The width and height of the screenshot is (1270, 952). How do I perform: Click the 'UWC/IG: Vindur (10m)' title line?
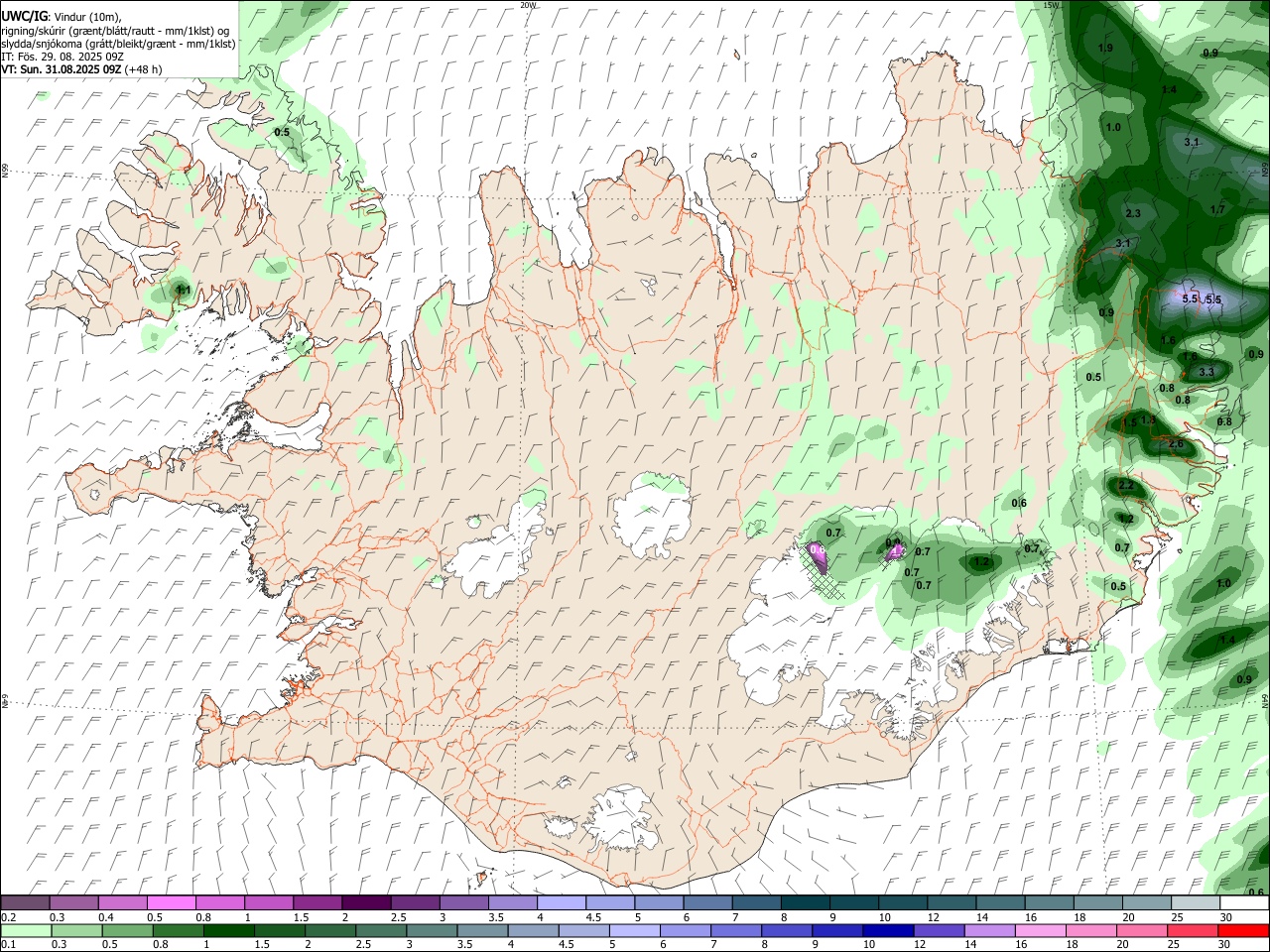(x=61, y=16)
